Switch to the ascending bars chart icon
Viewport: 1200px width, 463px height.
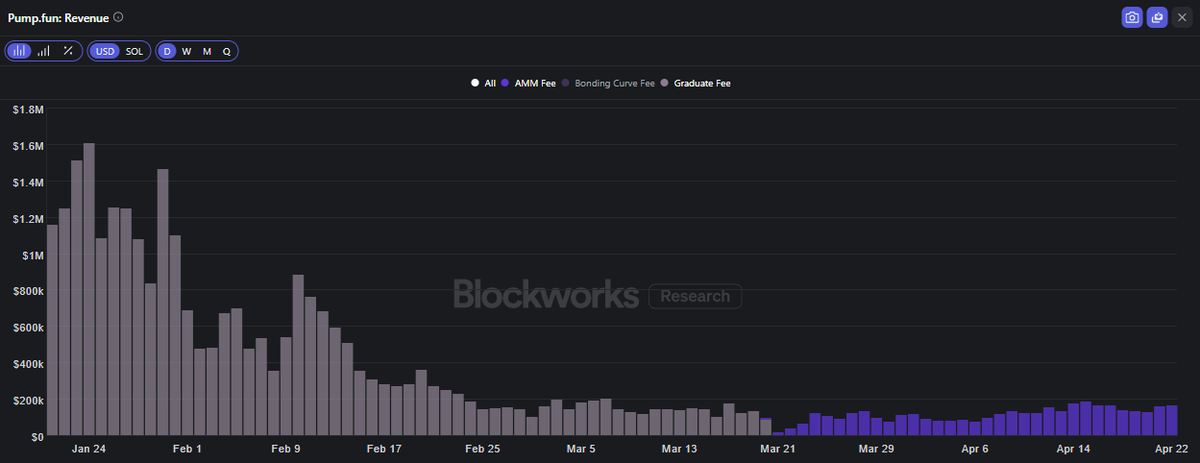(x=44, y=51)
